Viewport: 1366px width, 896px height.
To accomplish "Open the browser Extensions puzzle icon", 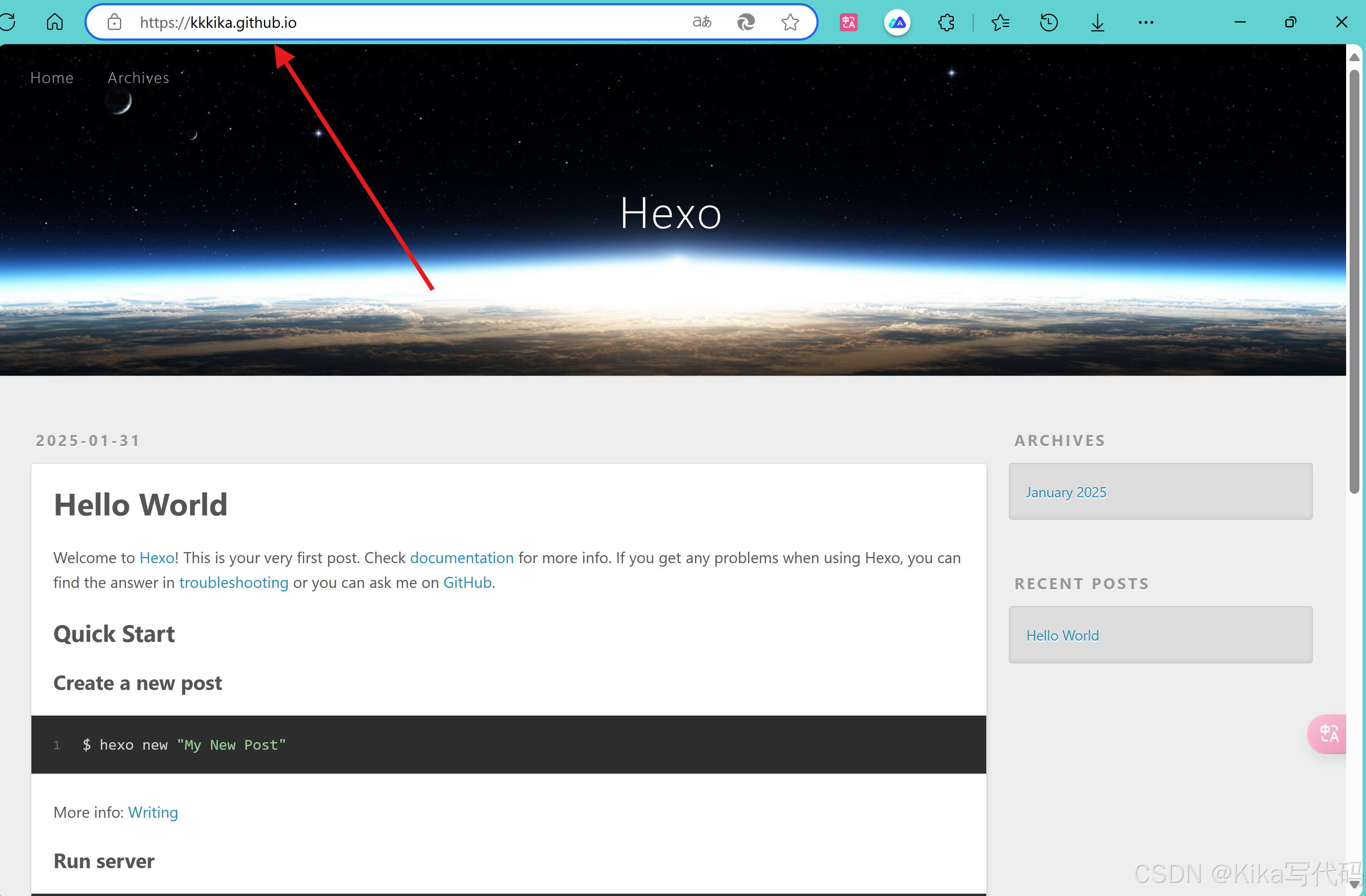I will pyautogui.click(x=946, y=23).
